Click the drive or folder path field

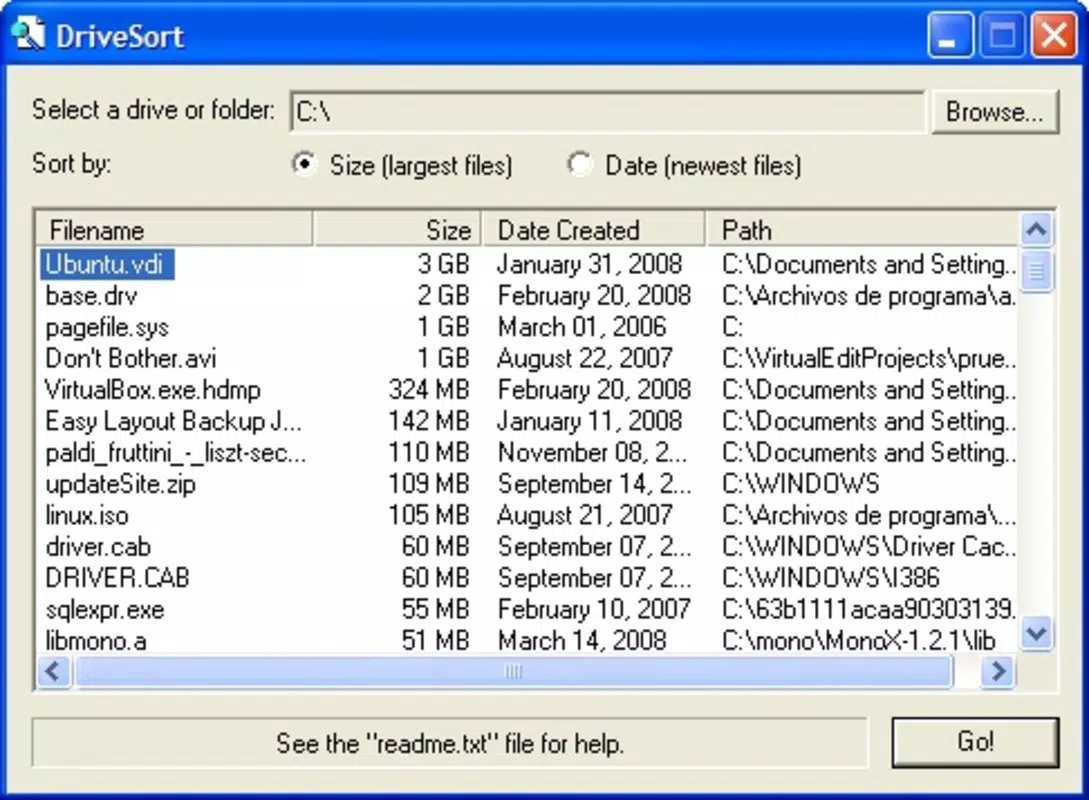tap(608, 111)
